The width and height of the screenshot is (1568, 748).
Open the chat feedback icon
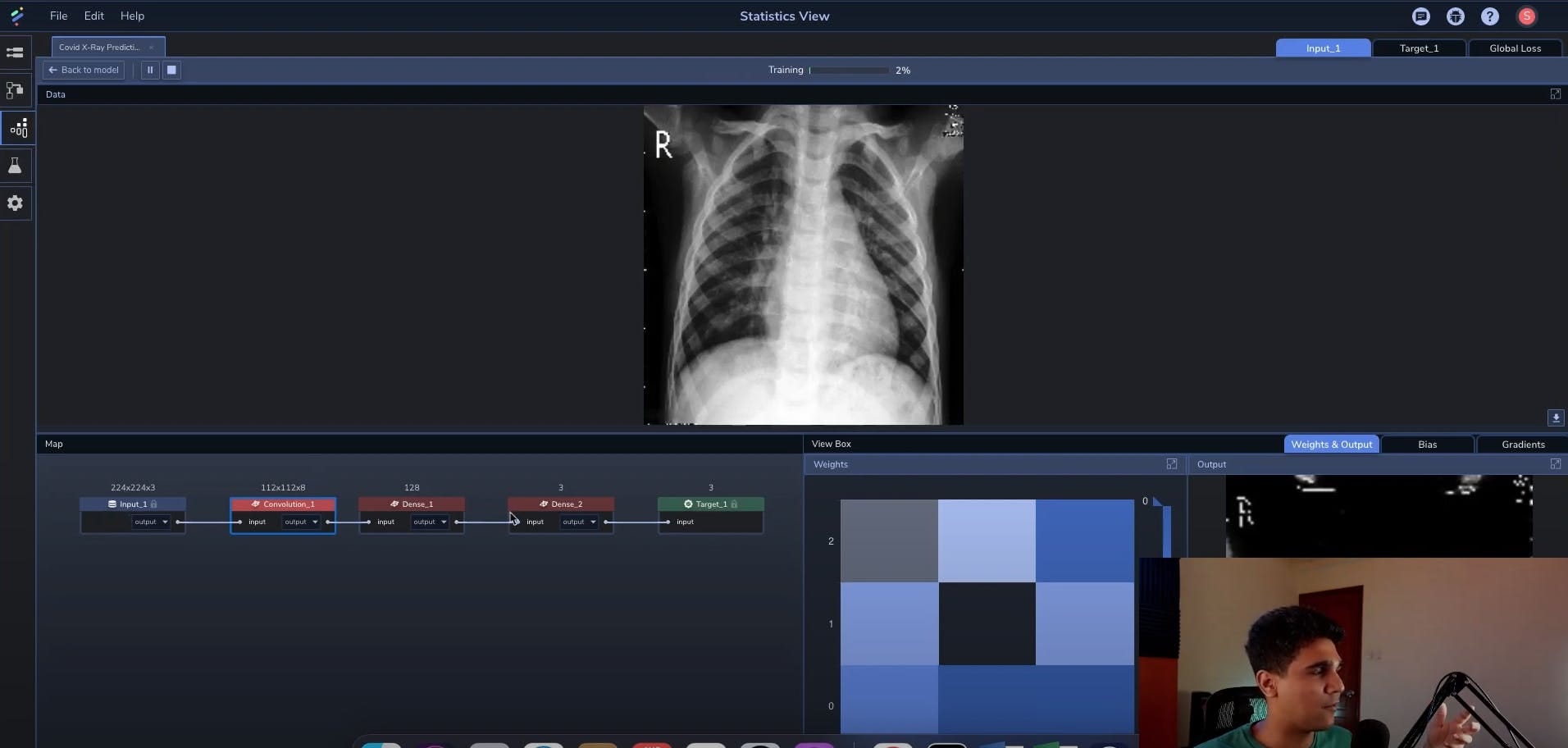coord(1420,16)
